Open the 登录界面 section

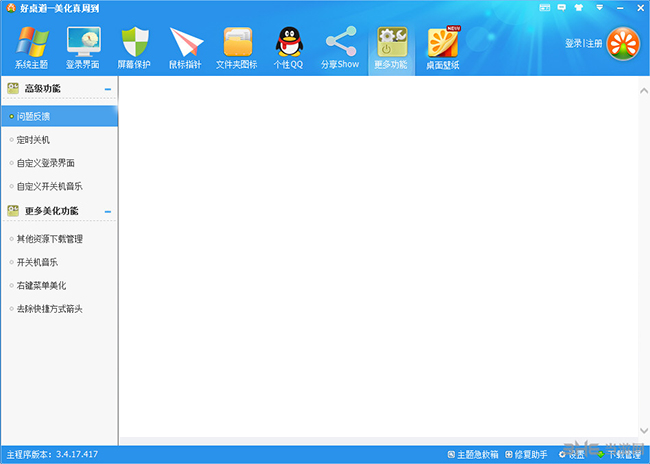[x=83, y=47]
